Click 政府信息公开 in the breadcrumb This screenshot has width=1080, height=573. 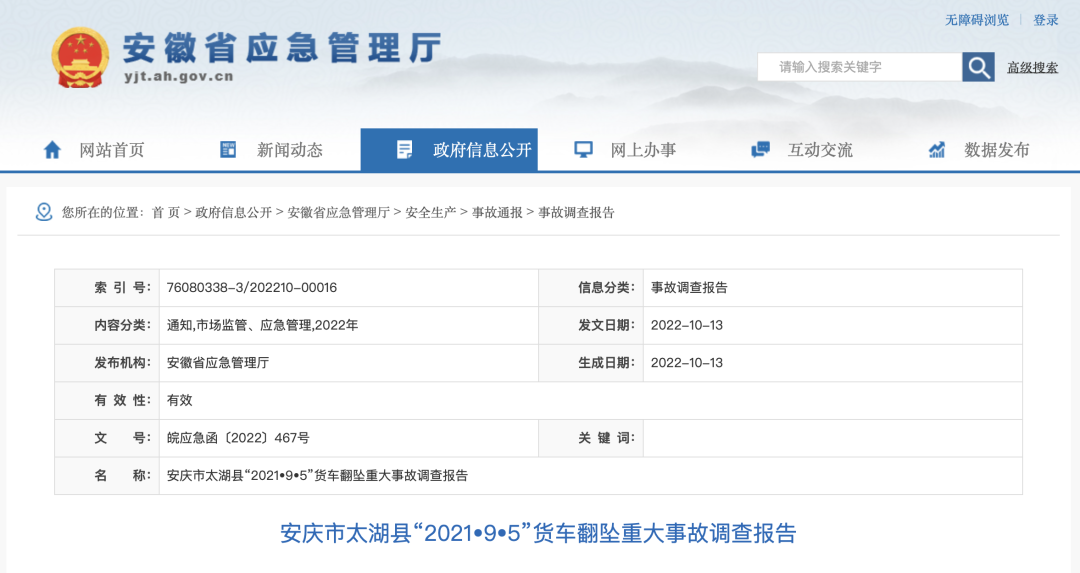[233, 213]
